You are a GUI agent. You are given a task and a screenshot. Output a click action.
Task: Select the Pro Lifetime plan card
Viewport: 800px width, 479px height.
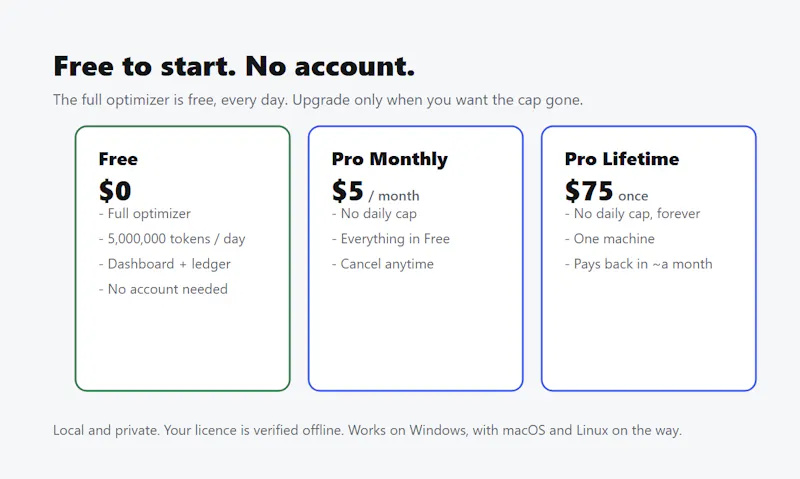(x=648, y=259)
